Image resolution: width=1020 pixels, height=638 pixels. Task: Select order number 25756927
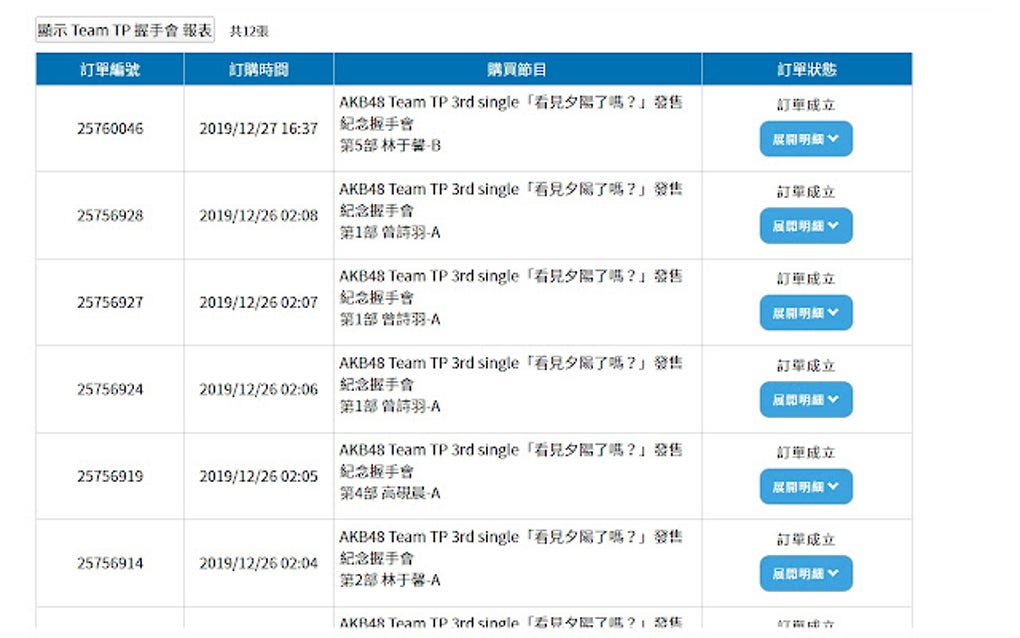coord(110,302)
